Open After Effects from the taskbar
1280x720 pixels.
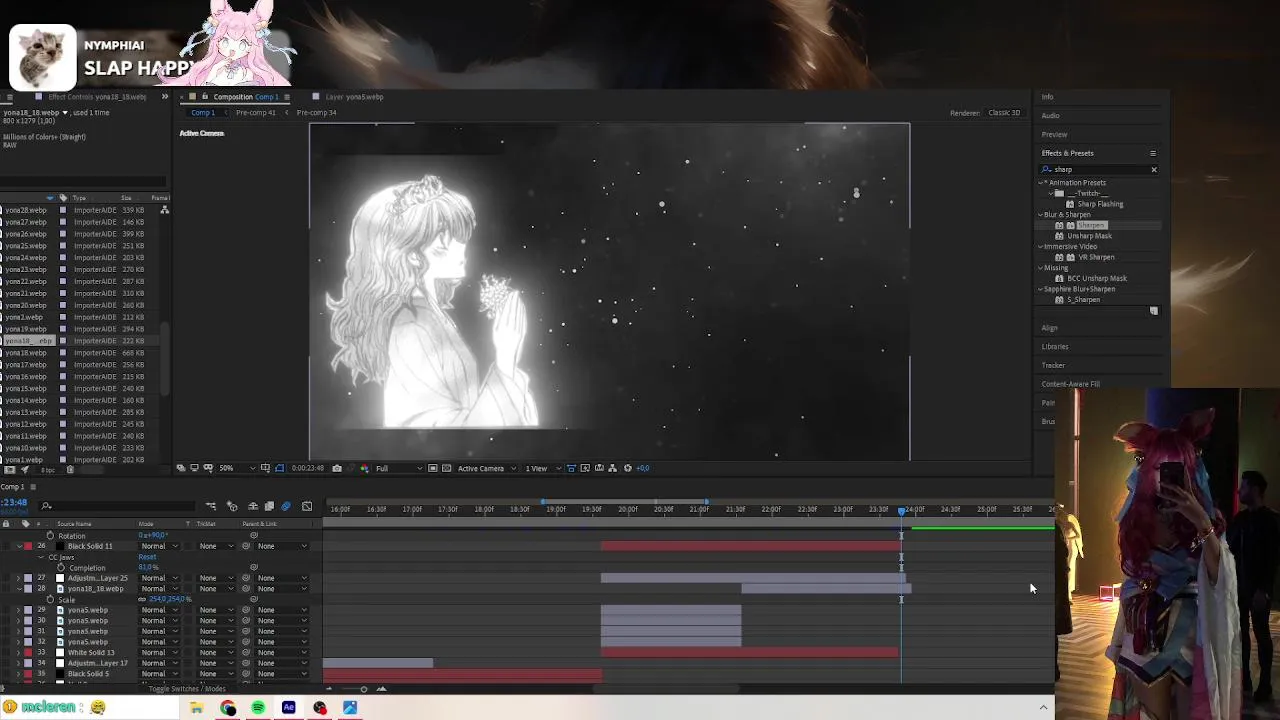(x=289, y=708)
